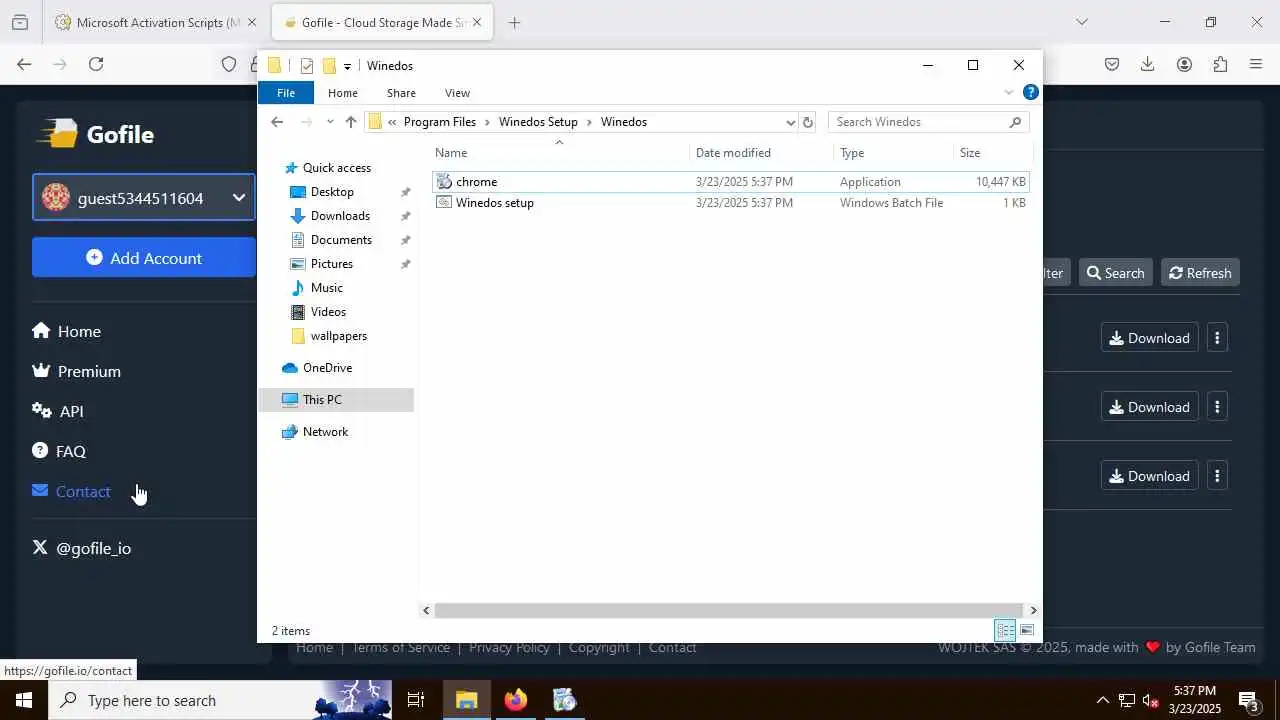Switch to Microsoft Activation Scripts browser tab

[159, 22]
